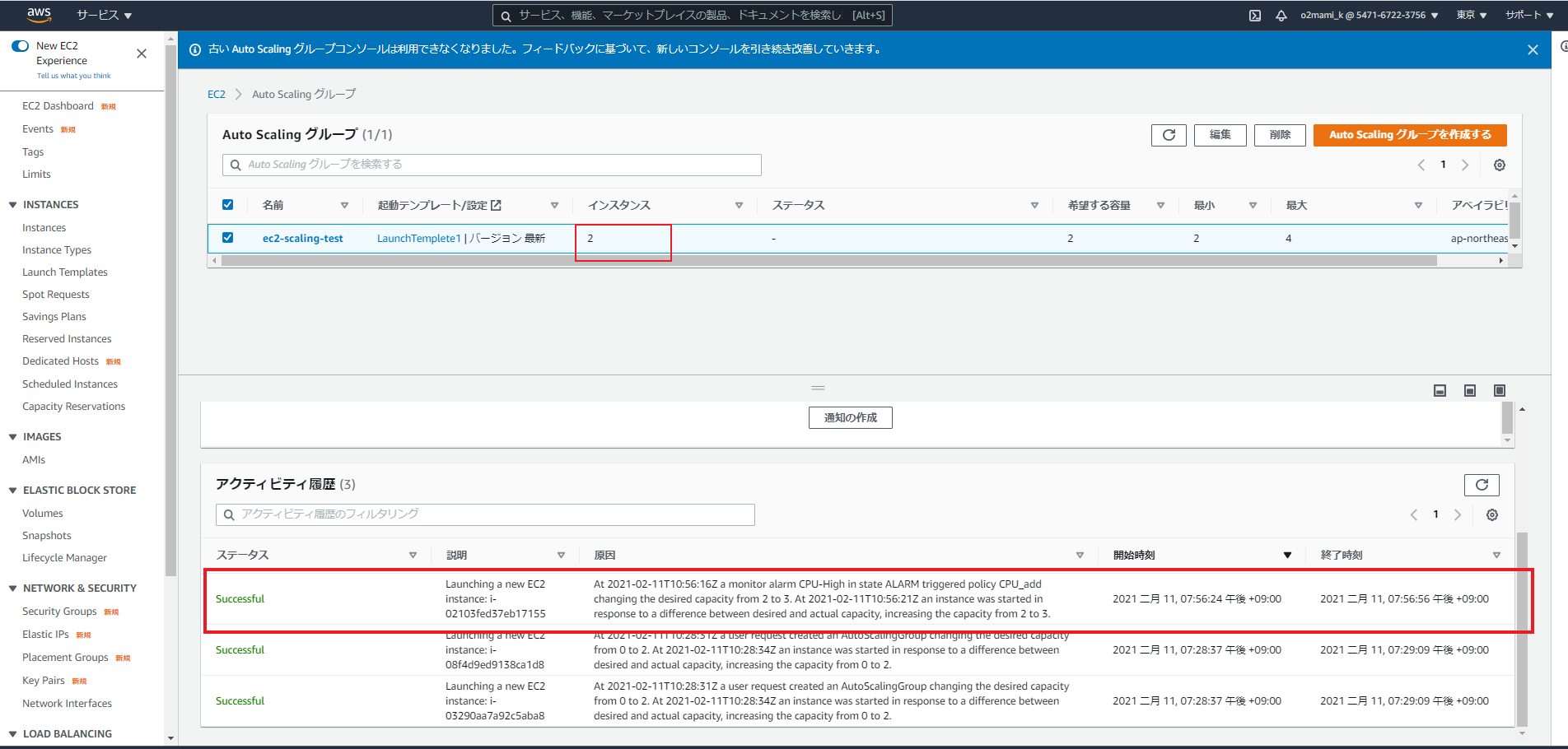The width and height of the screenshot is (1568, 749).
Task: Collapse the INSTANCES sidebar section
Action: [12, 205]
